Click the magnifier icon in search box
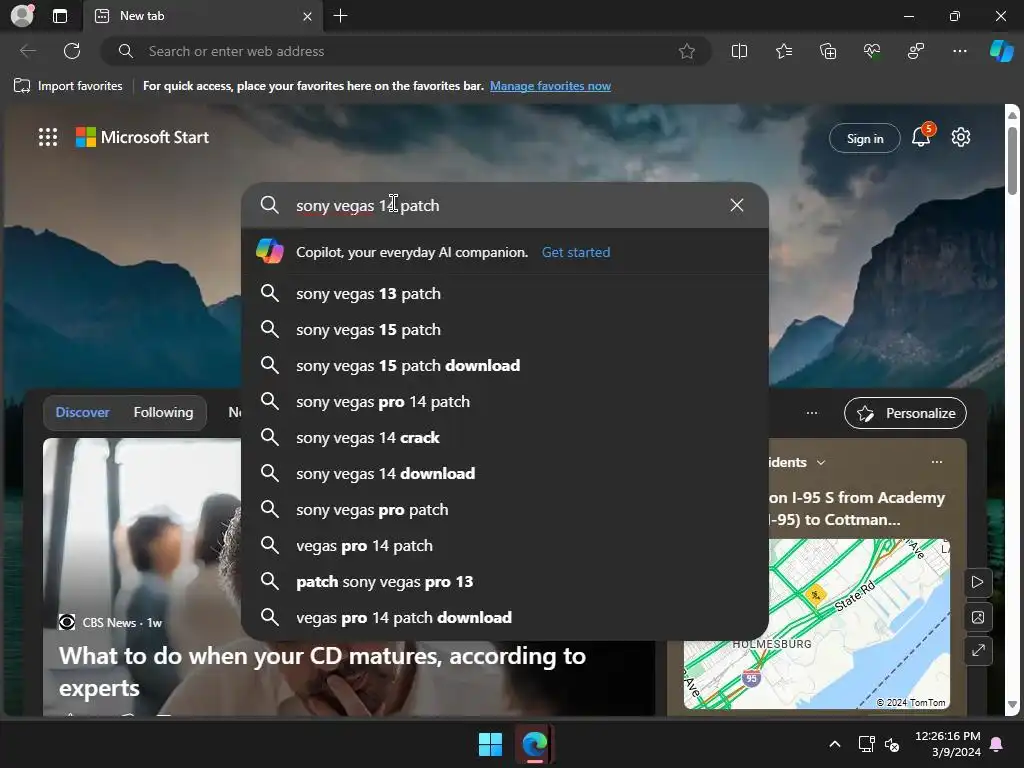The image size is (1024, 768). tap(269, 205)
